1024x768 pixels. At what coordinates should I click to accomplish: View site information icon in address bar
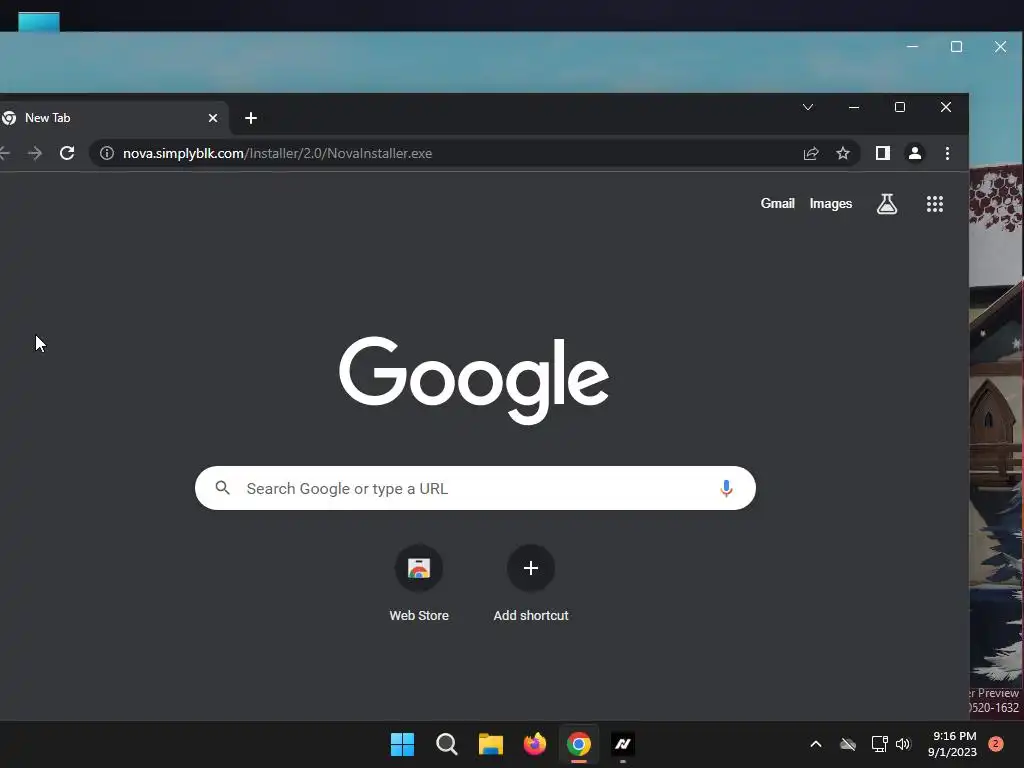pos(106,153)
